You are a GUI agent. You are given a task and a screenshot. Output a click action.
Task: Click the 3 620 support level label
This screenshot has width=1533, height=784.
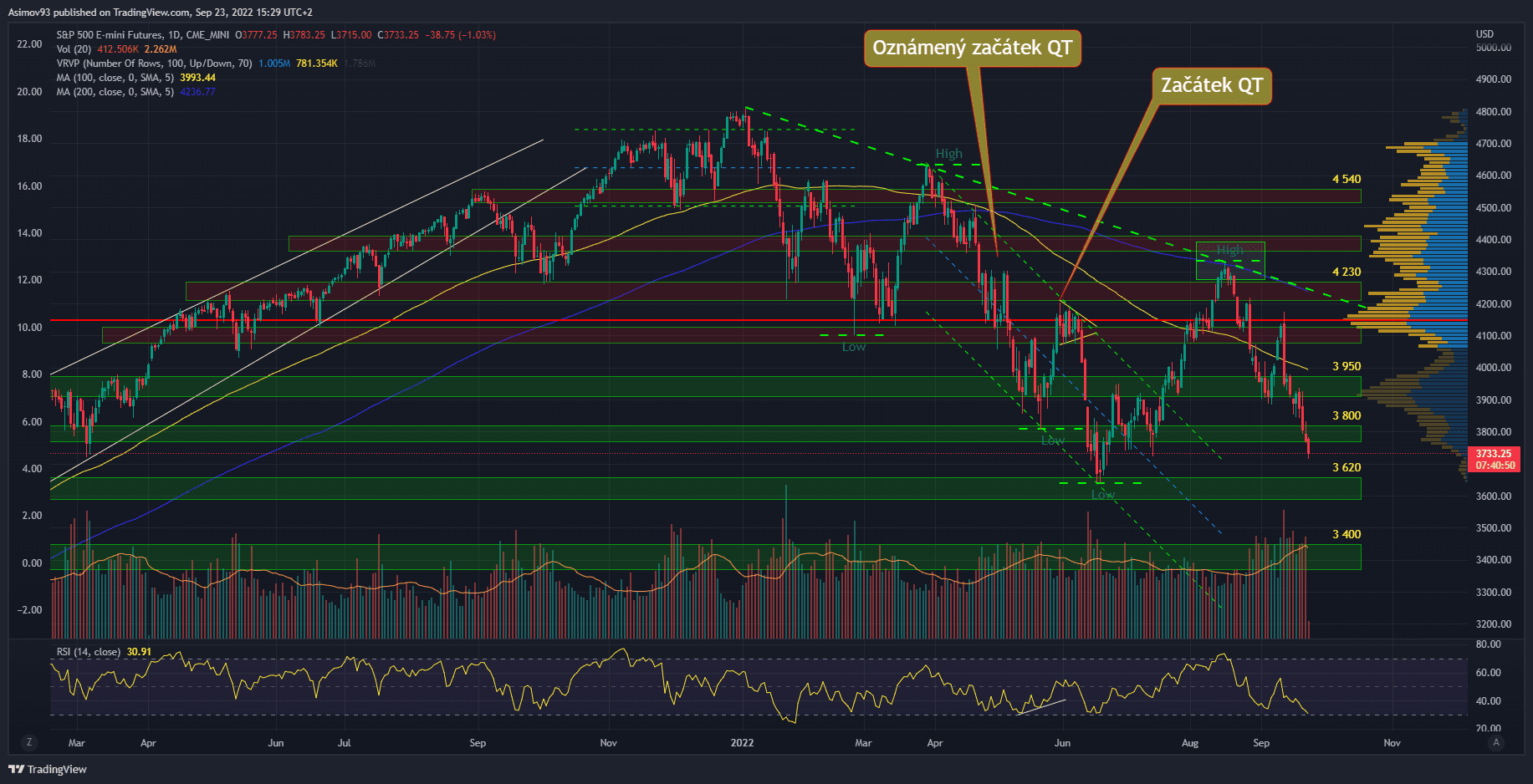coord(1346,467)
